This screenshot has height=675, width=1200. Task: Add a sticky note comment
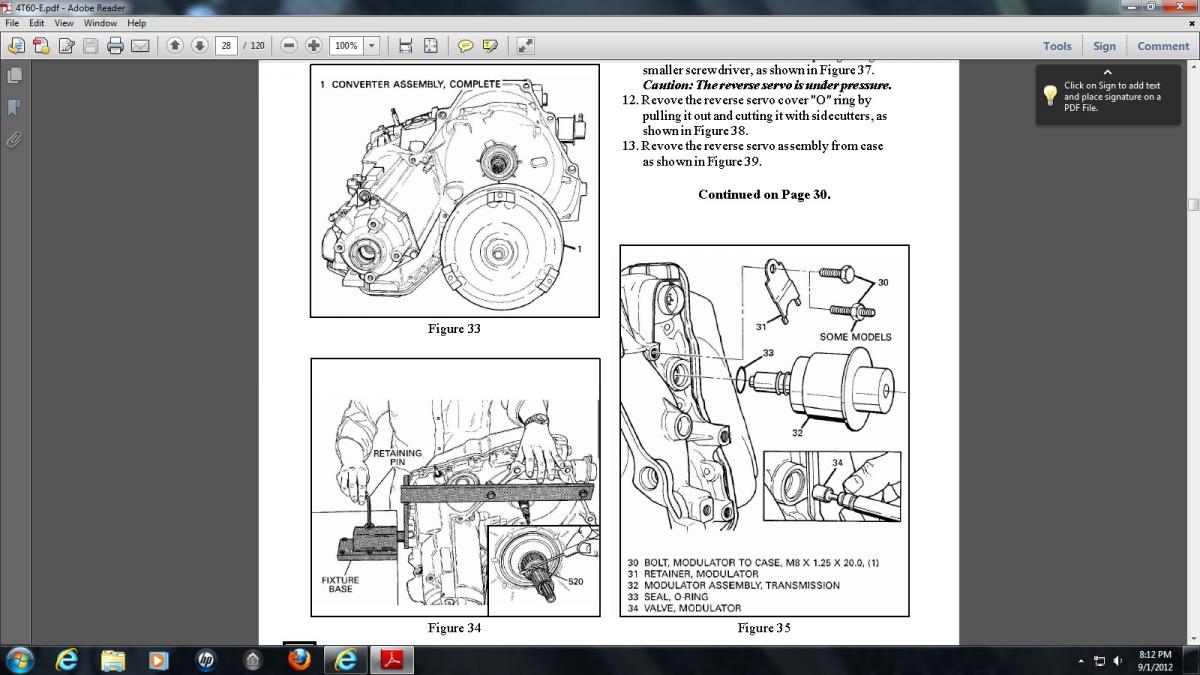465,46
